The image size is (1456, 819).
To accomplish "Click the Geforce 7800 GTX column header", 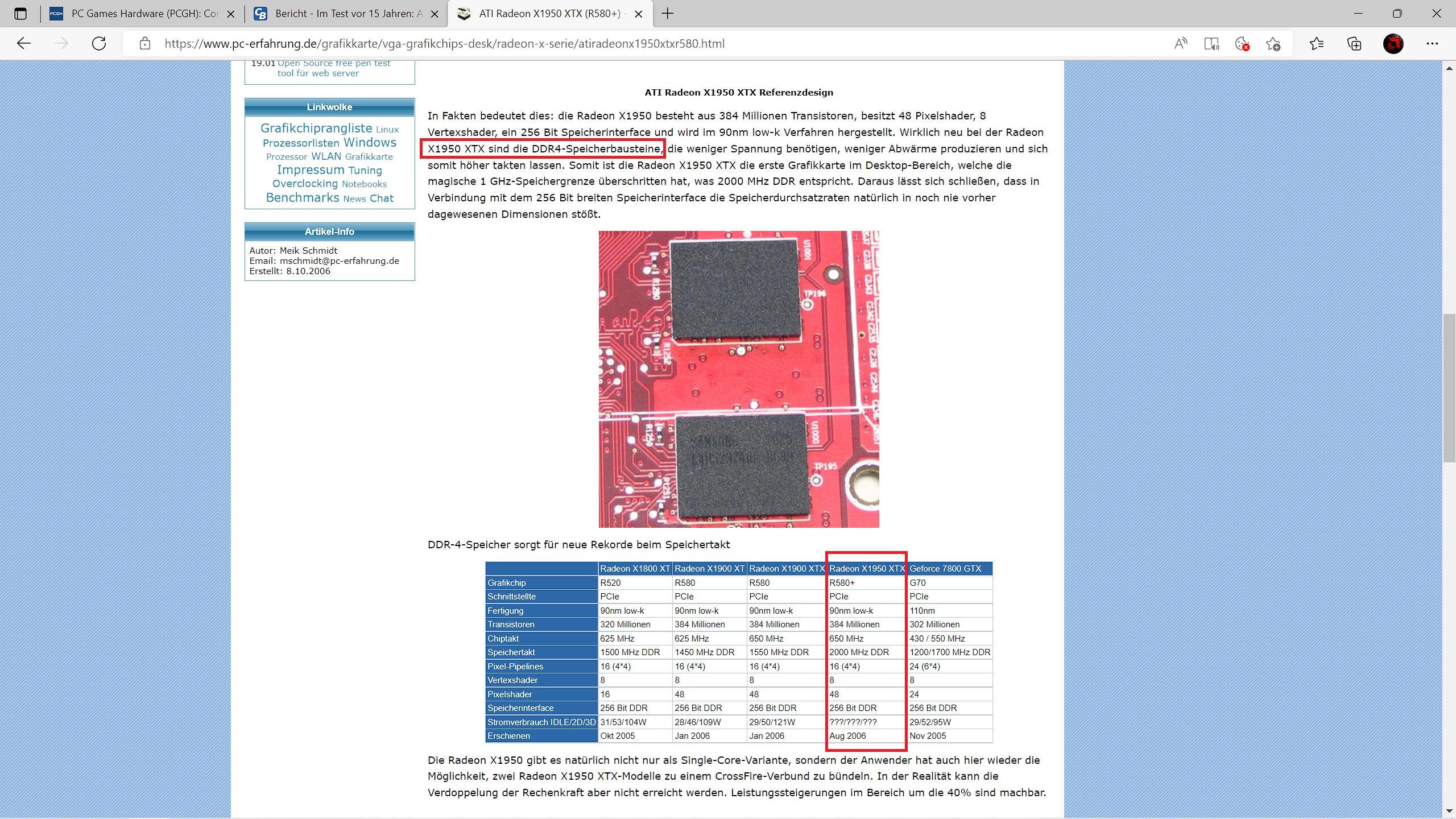I will coord(950,569).
